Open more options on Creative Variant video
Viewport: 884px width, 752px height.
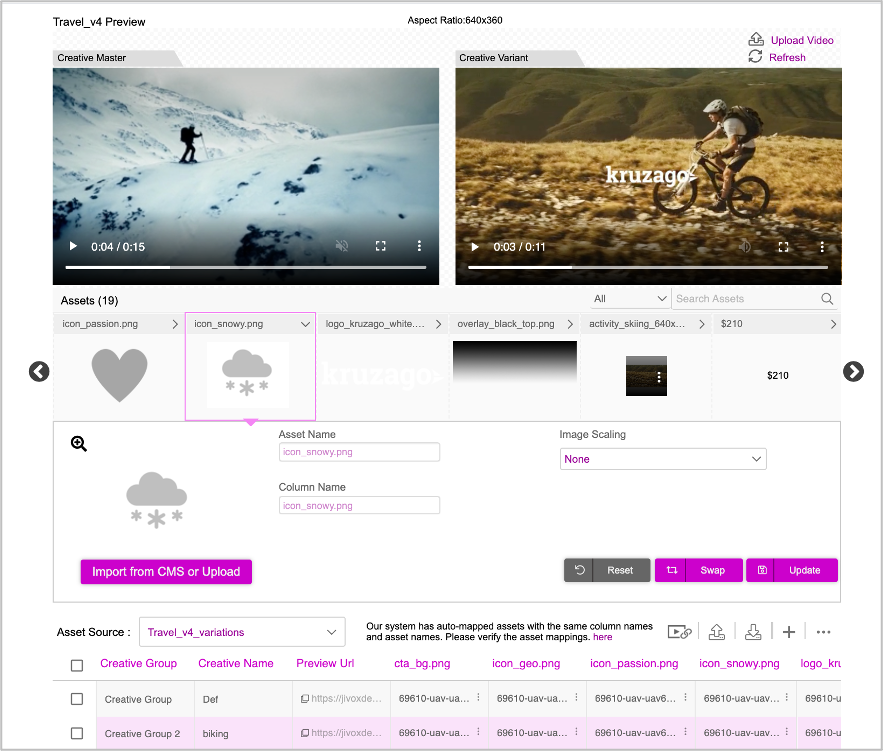(x=822, y=247)
